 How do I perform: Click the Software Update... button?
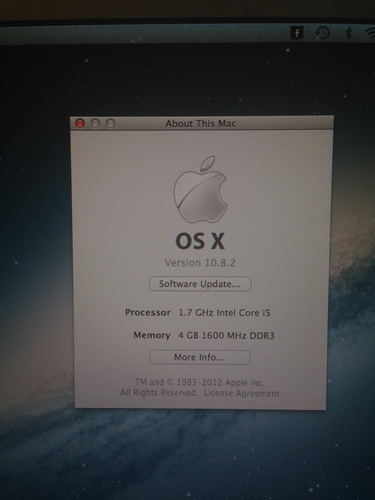click(200, 284)
